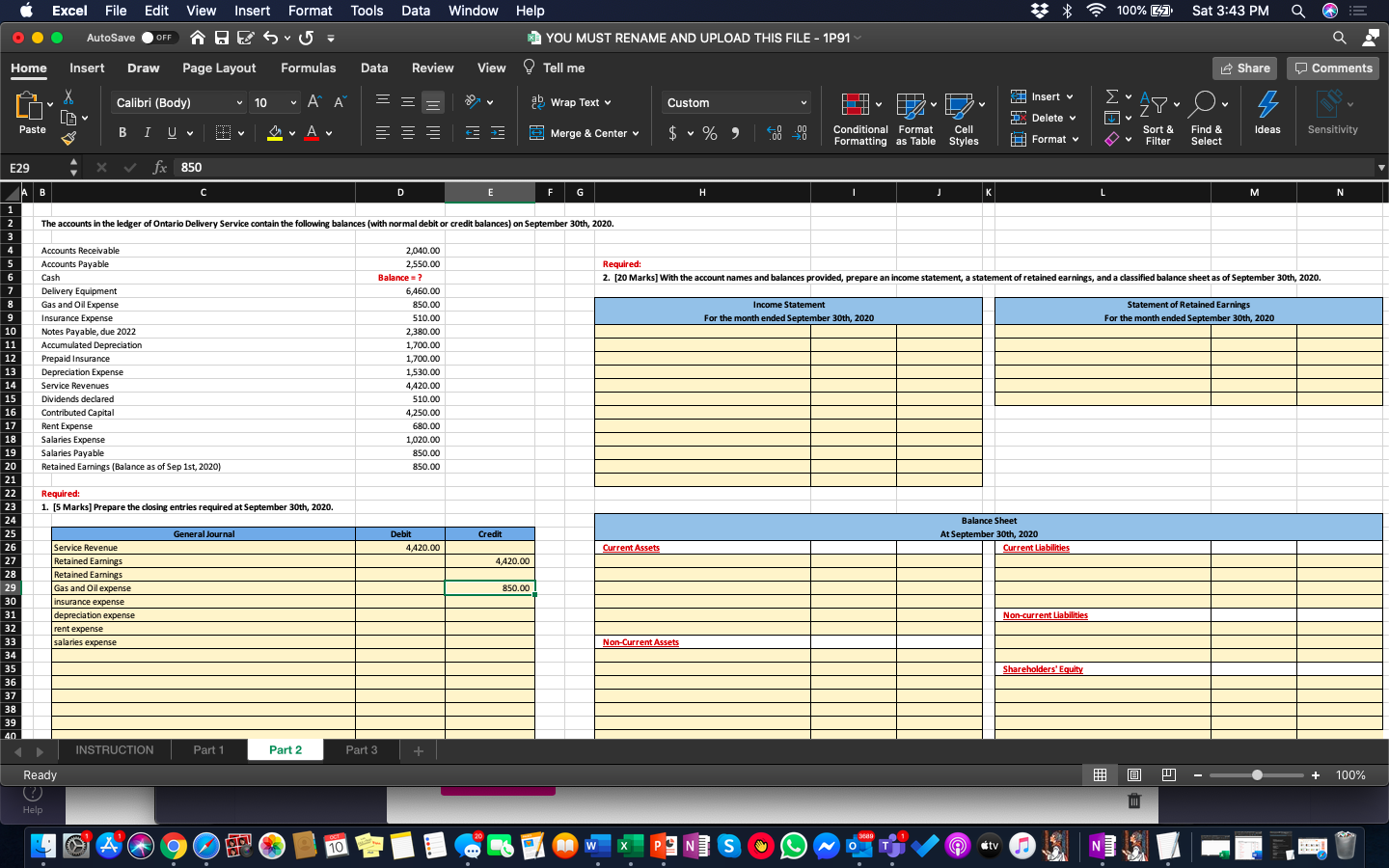The width and height of the screenshot is (1389, 868).
Task: Toggle bold formatting
Action: click(122, 132)
